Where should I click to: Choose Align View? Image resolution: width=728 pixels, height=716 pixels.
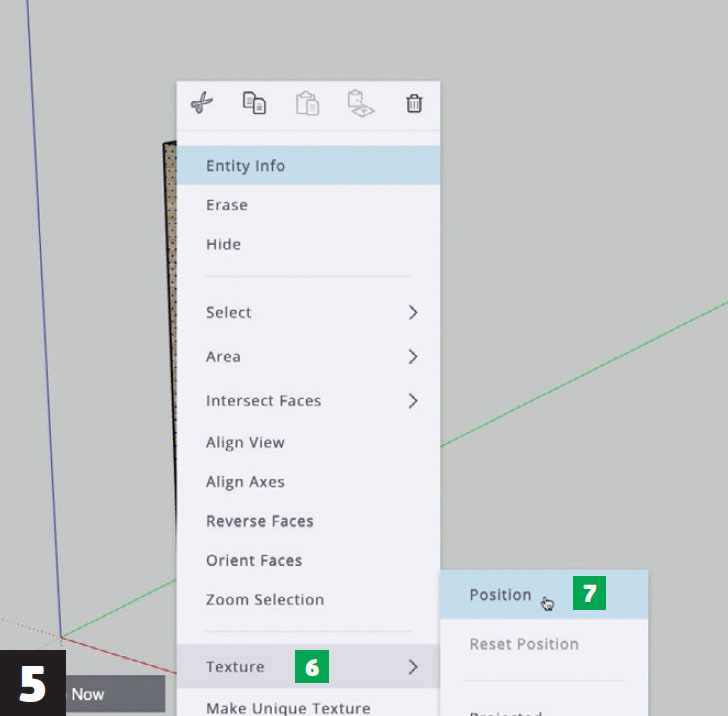(308, 443)
